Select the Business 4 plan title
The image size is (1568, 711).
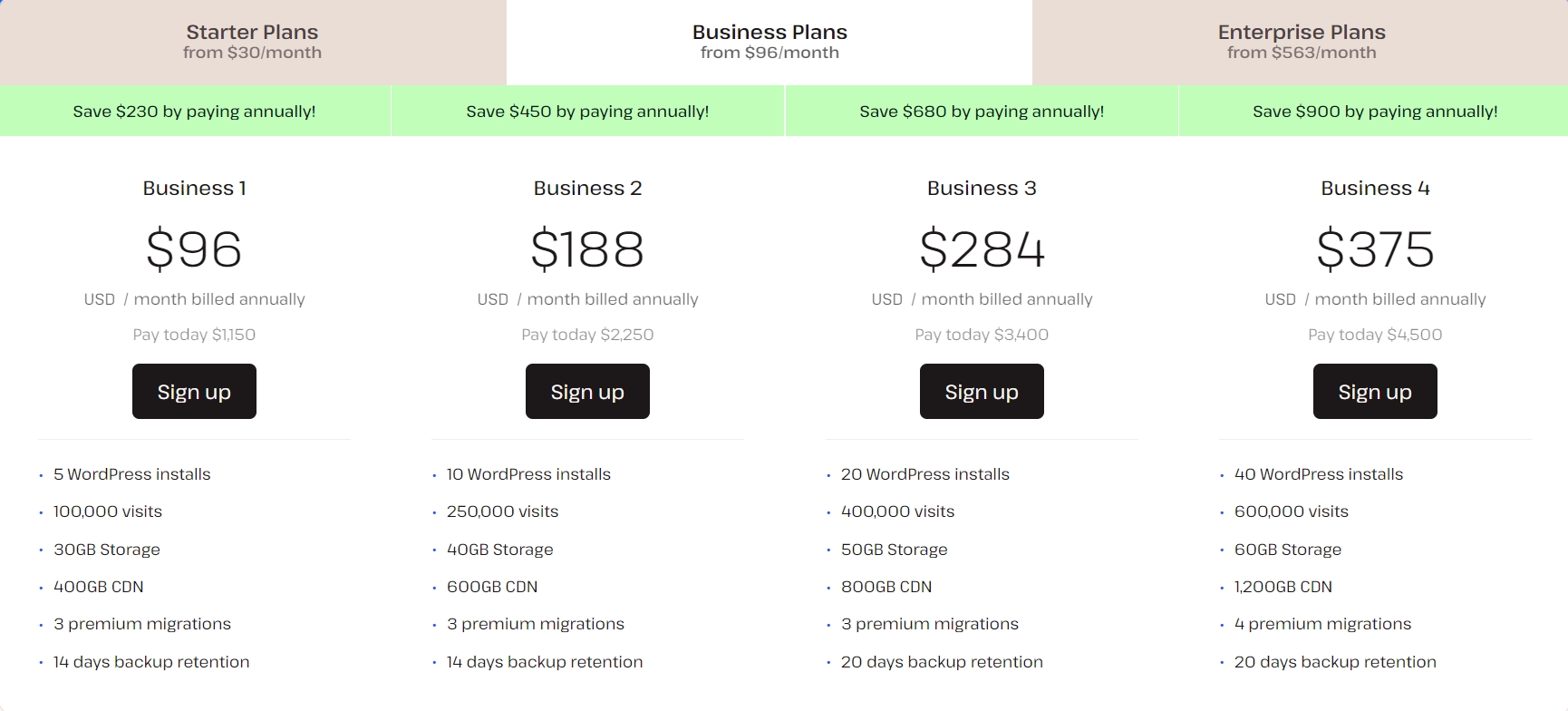[x=1375, y=188]
